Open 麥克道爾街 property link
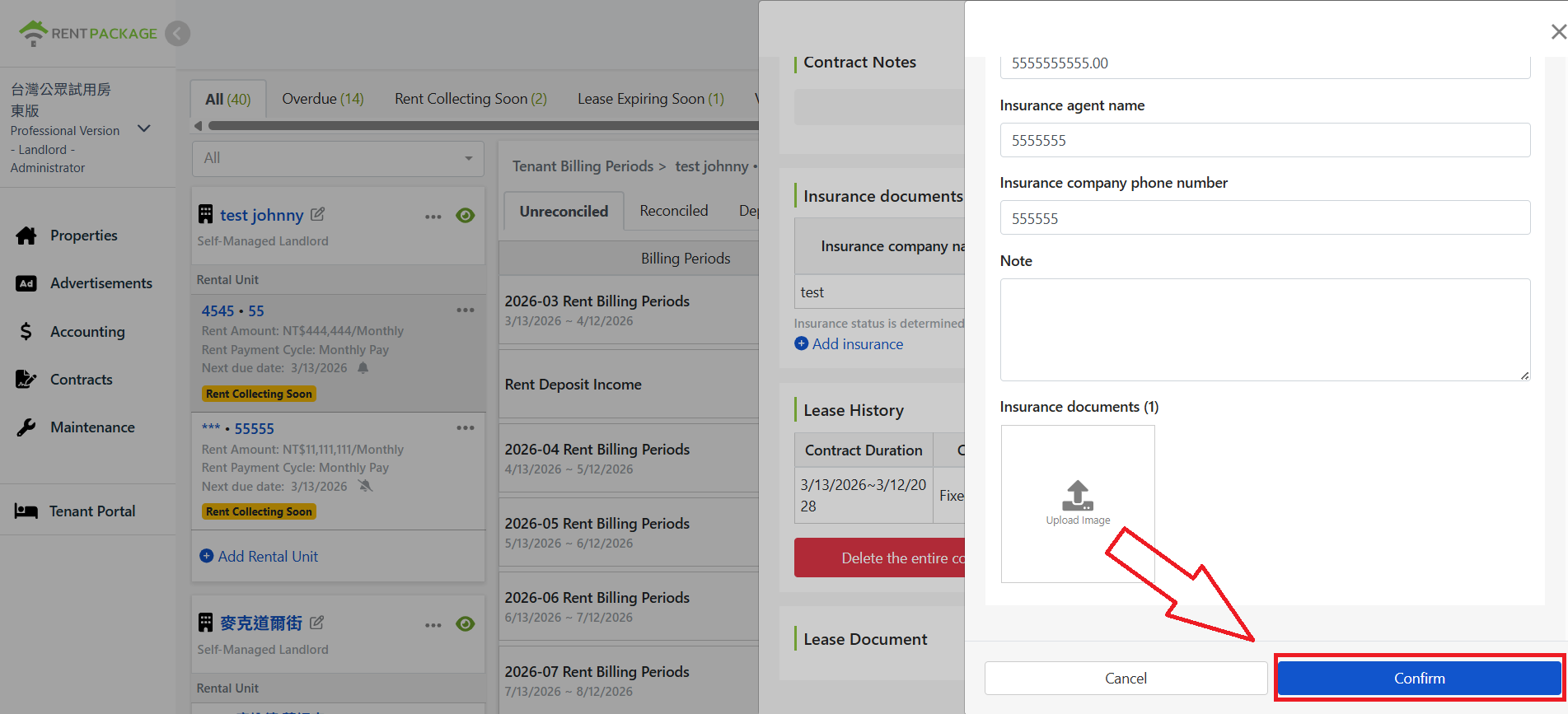Image resolution: width=1568 pixels, height=714 pixels. click(x=261, y=623)
